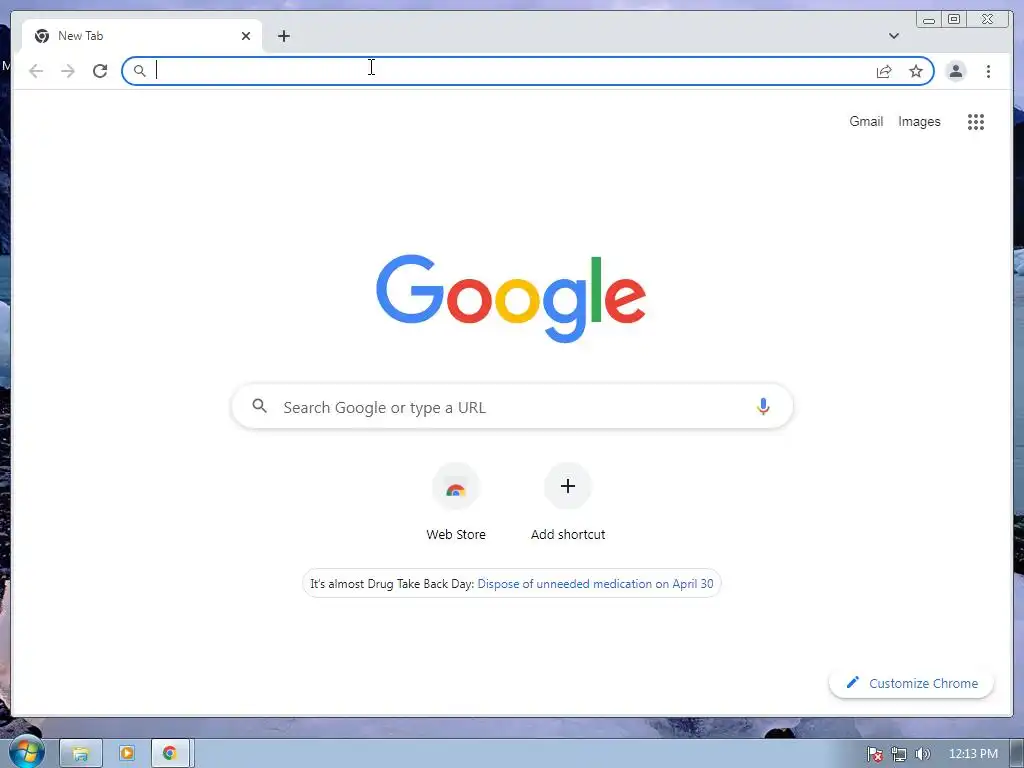
Task: Click the Add shortcut plus icon
Action: coord(568,486)
